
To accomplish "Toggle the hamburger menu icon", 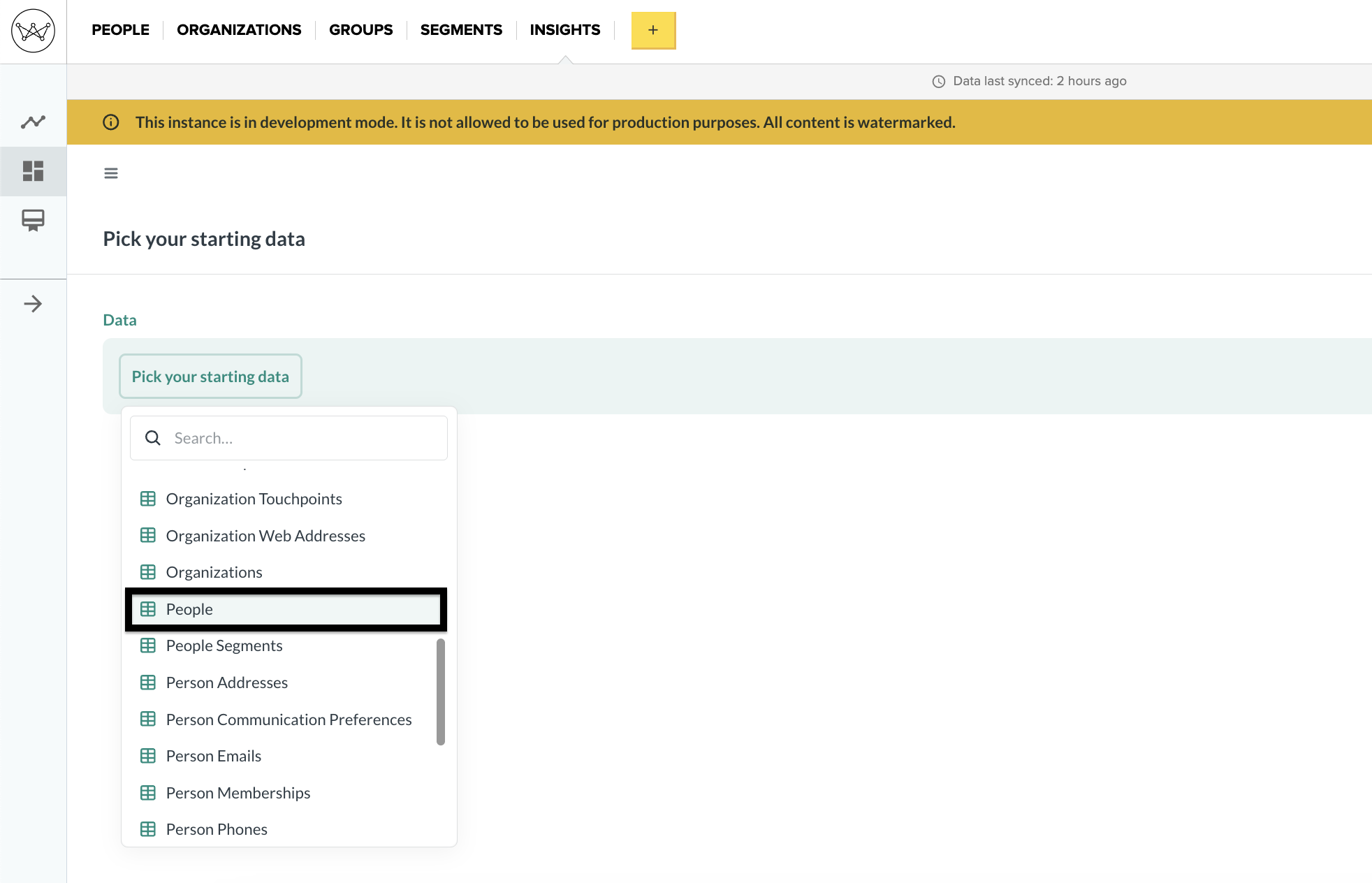I will tap(111, 173).
